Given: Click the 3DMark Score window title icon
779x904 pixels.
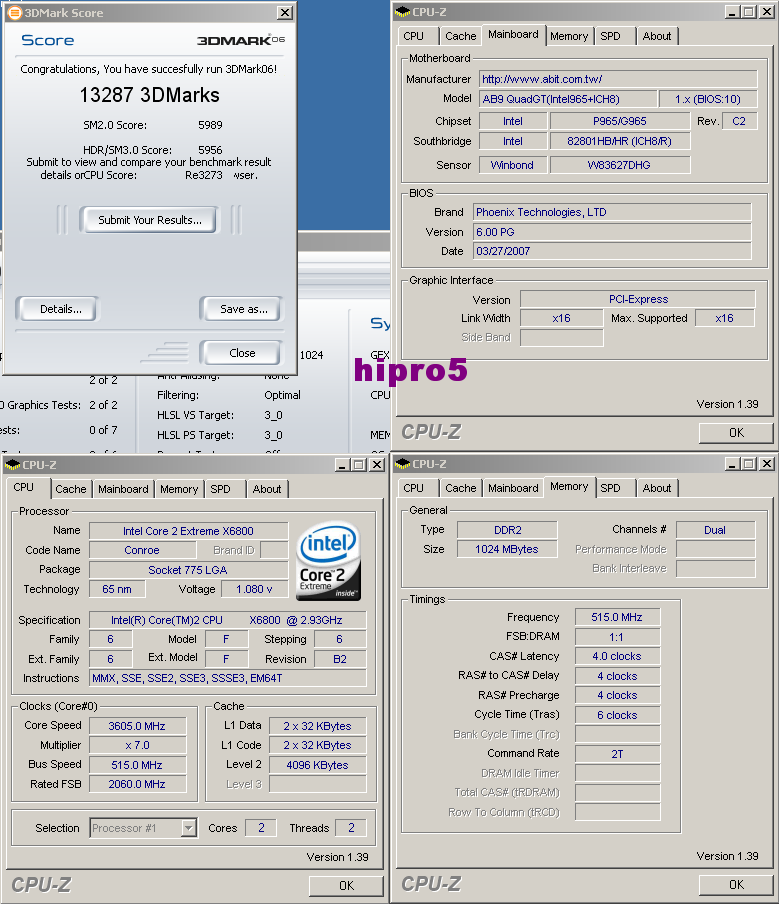Looking at the screenshot, I should tap(14, 13).
